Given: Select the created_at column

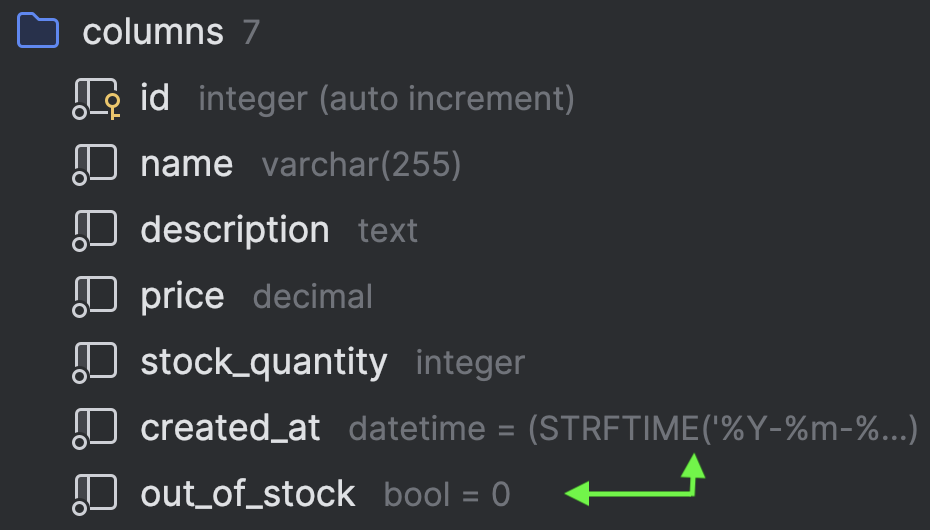Looking at the screenshot, I should click(x=231, y=428).
